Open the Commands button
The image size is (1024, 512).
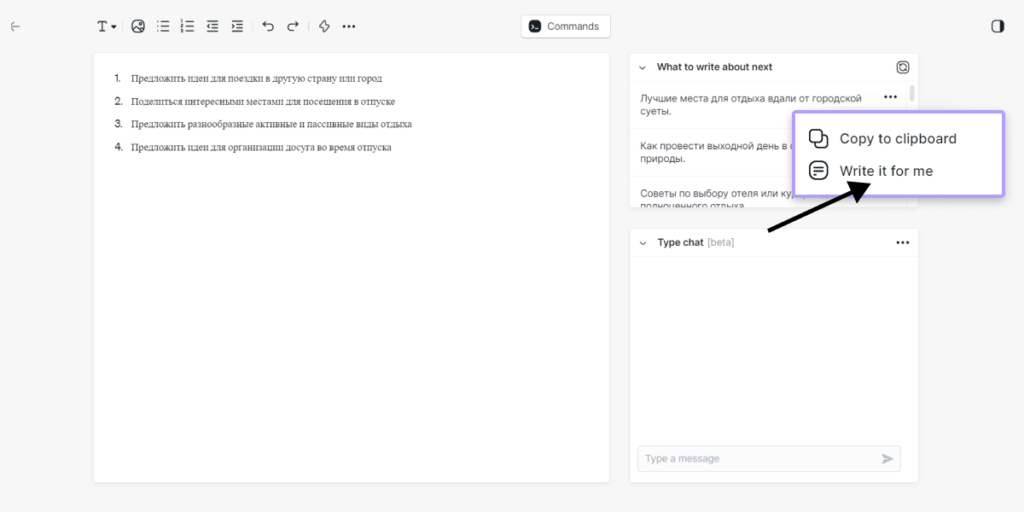click(565, 27)
